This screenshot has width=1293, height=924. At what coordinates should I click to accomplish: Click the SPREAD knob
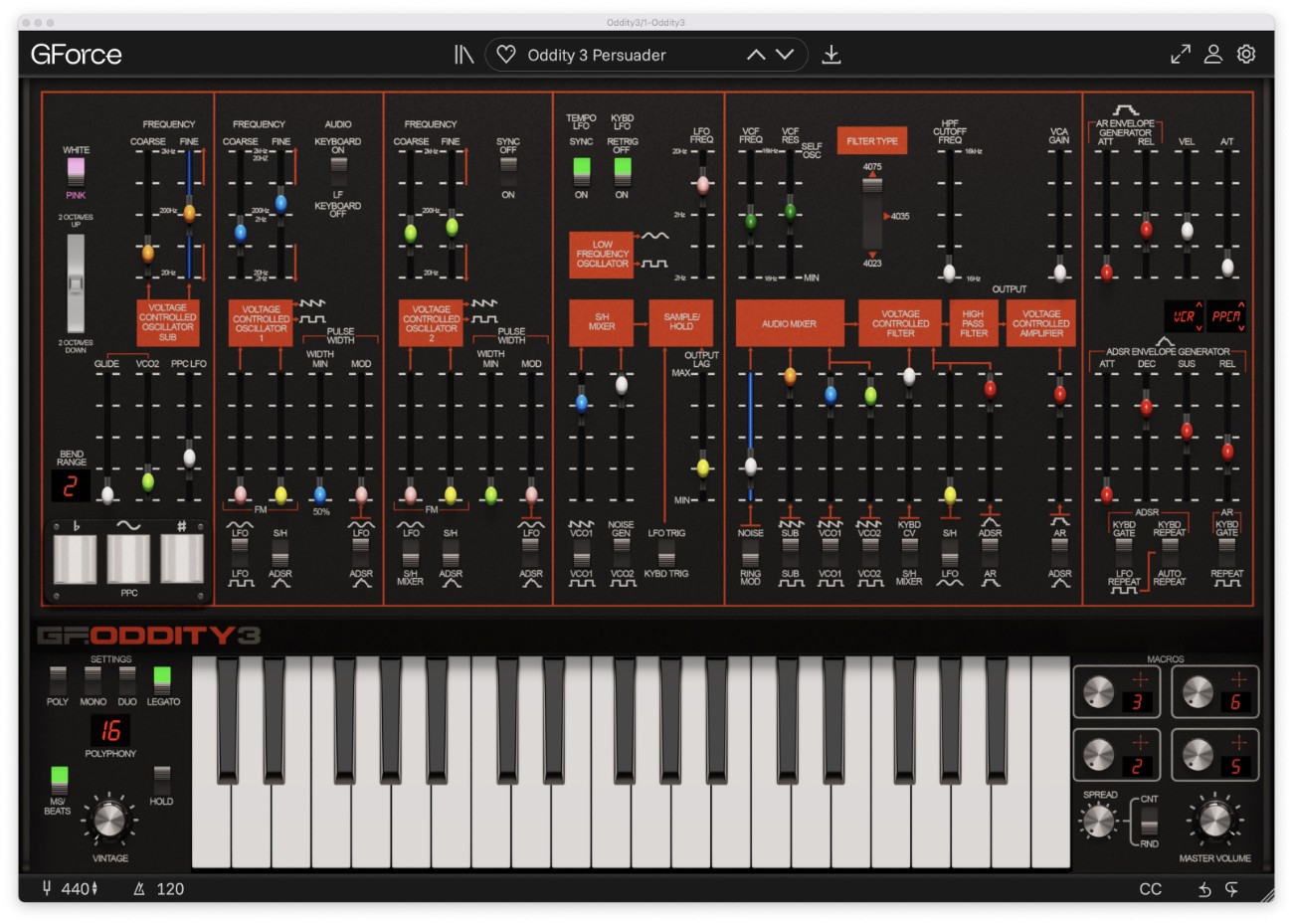pos(1098,821)
